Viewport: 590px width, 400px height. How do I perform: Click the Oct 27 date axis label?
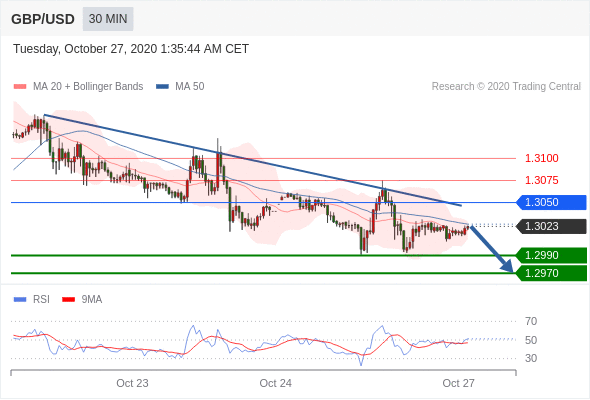coord(458,383)
